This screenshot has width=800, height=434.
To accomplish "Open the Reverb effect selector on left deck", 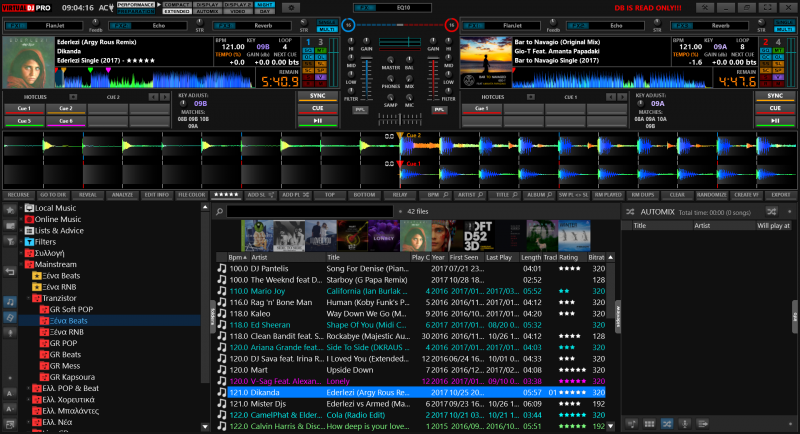I will (x=263, y=25).
